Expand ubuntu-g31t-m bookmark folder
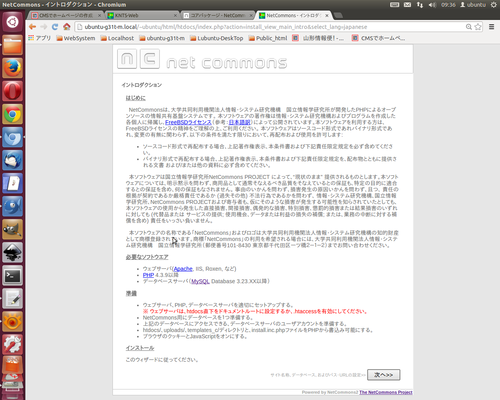 pos(162,38)
